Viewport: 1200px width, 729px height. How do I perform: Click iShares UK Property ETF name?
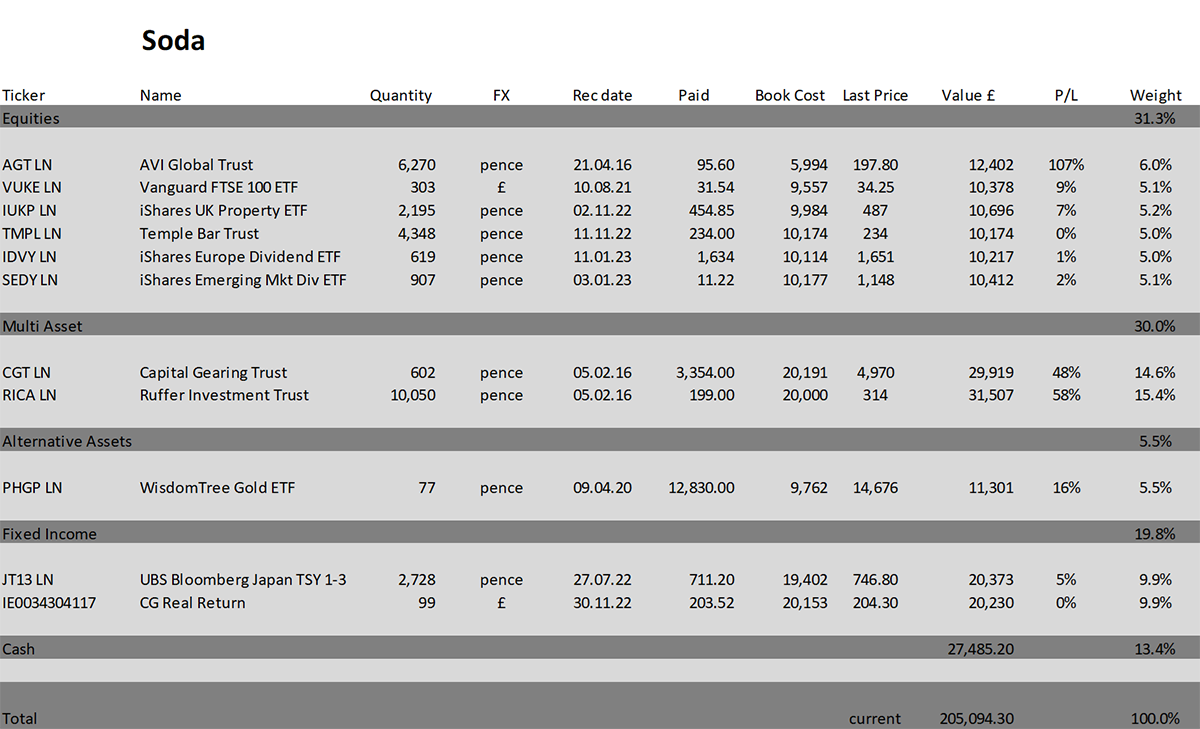(224, 211)
